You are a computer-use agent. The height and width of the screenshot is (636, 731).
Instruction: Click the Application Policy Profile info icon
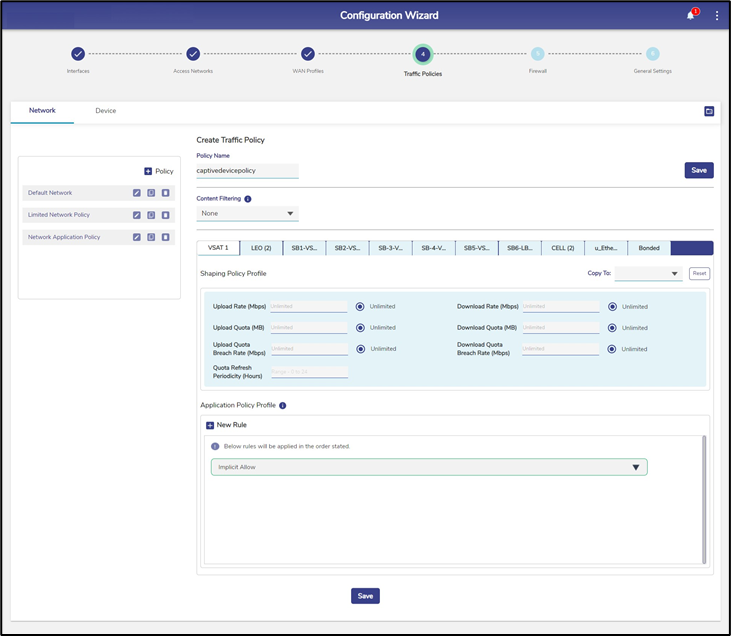283,406
